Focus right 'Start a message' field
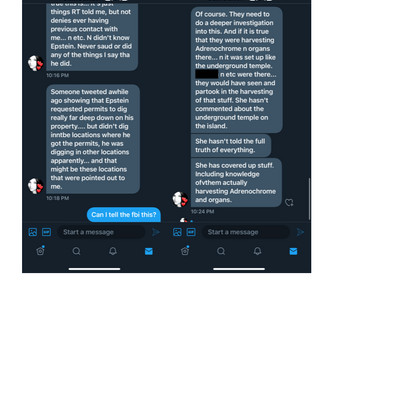 click(246, 232)
